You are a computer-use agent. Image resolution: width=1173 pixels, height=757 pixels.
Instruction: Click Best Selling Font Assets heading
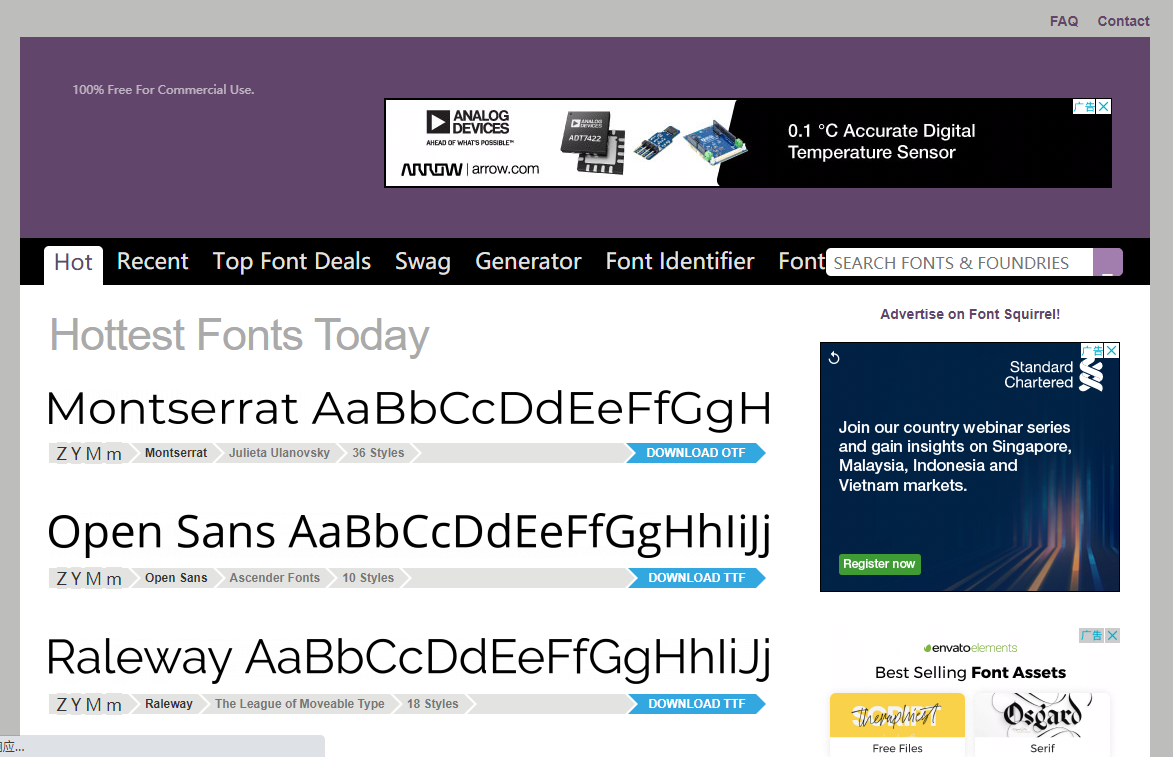[970, 672]
